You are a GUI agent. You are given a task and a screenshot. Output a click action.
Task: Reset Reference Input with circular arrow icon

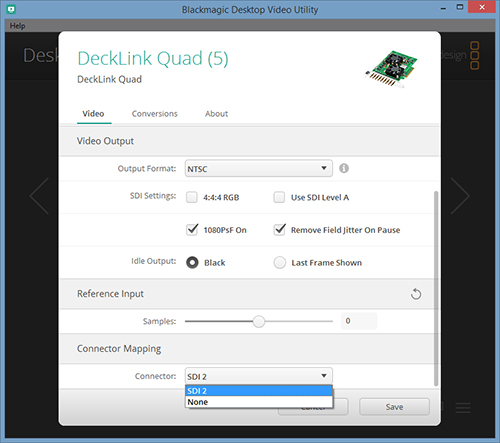pyautogui.click(x=416, y=294)
